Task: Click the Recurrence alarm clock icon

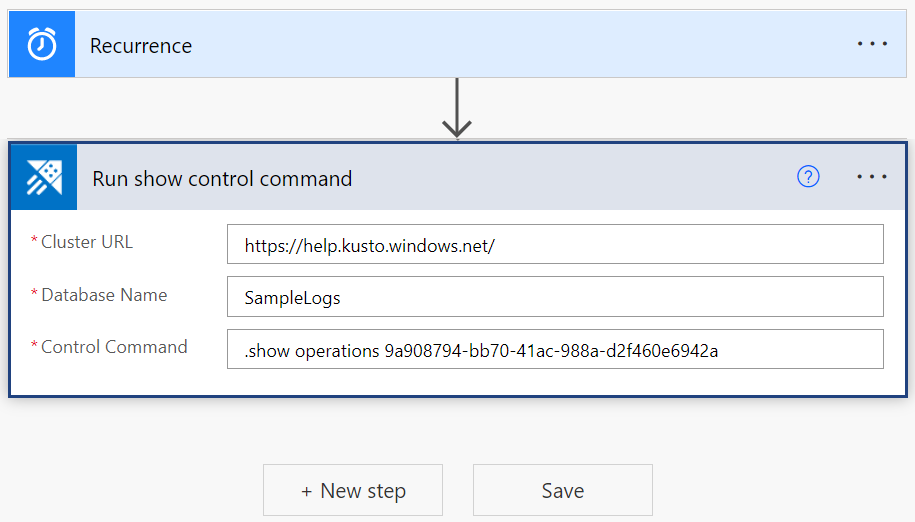Action: [x=42, y=44]
